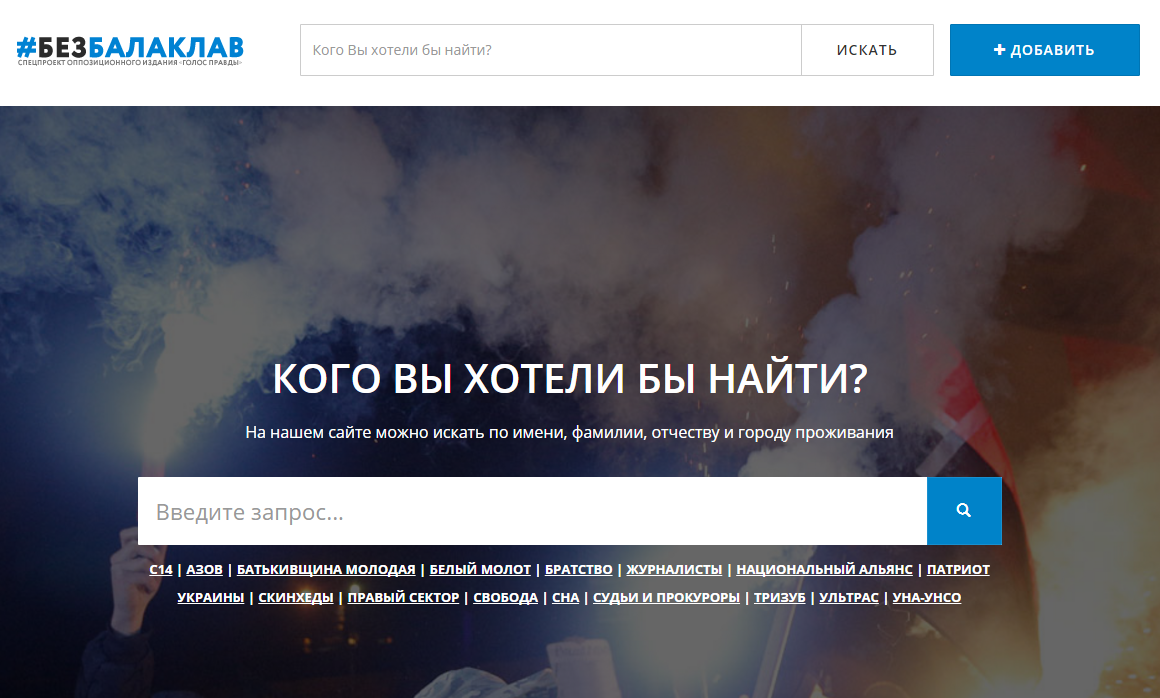Focus the 'Введите запрос...' search box
This screenshot has height=698, width=1160.
click(x=532, y=511)
